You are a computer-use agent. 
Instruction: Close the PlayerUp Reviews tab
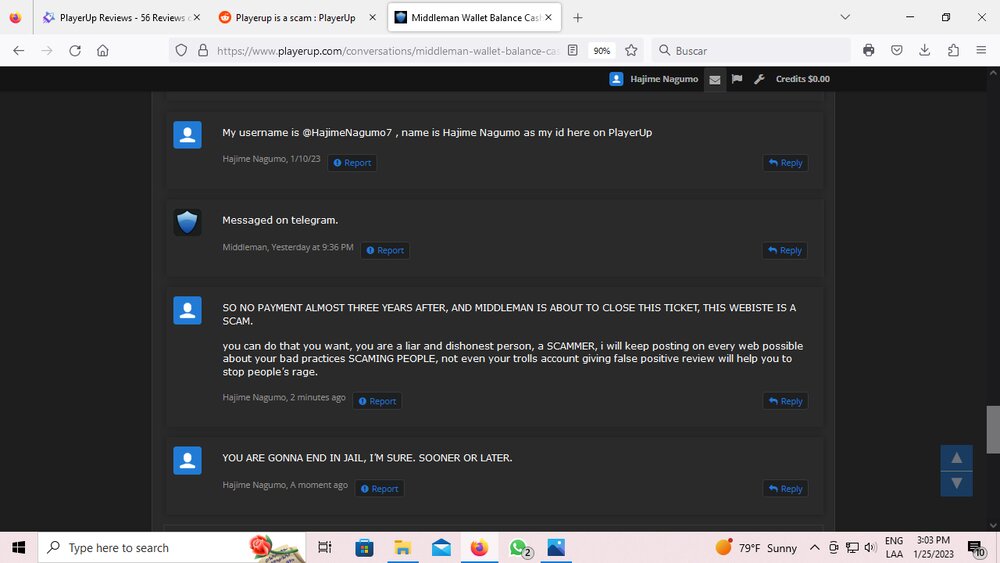196,18
